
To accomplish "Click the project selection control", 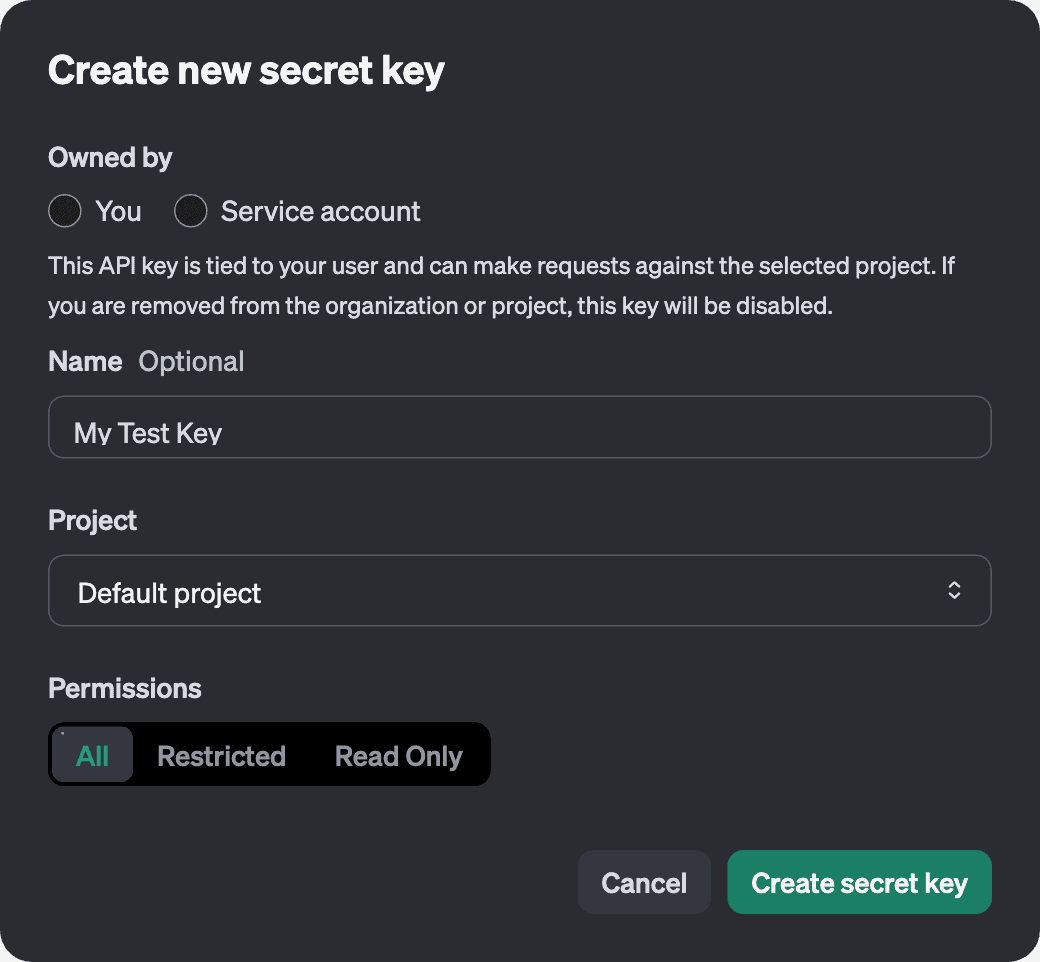I will coord(519,590).
